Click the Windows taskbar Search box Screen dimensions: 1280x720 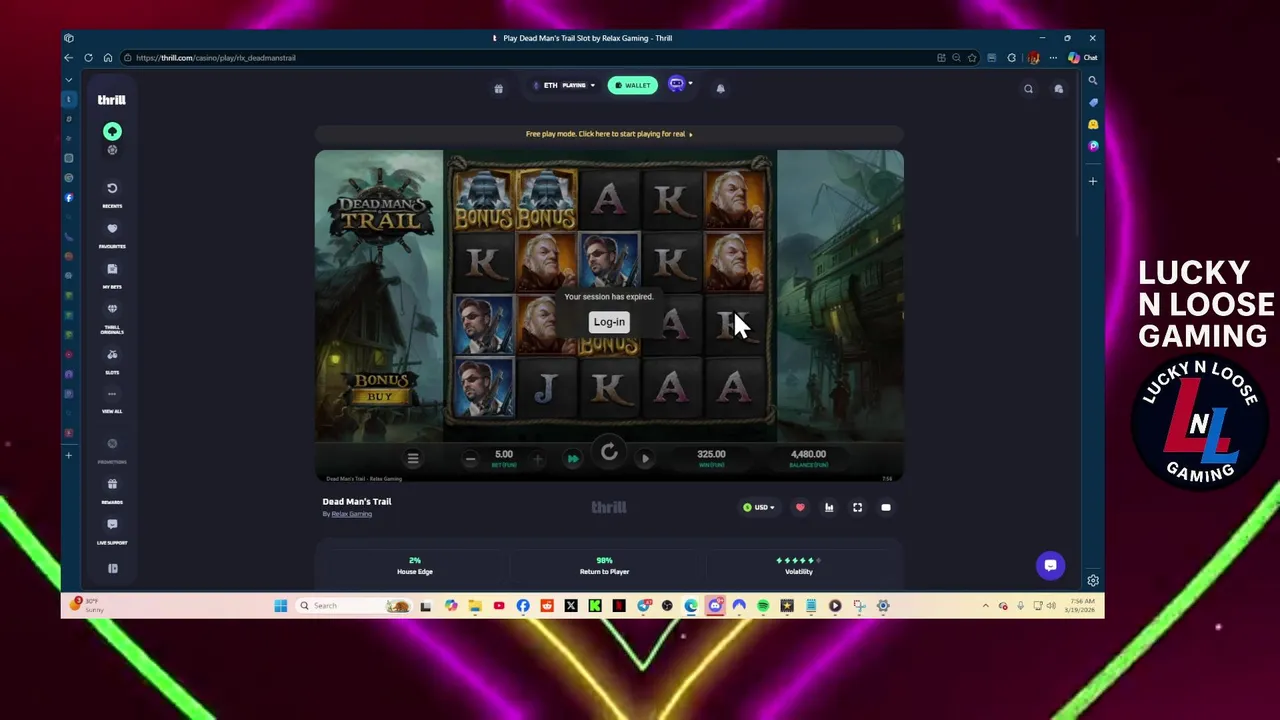coord(353,605)
